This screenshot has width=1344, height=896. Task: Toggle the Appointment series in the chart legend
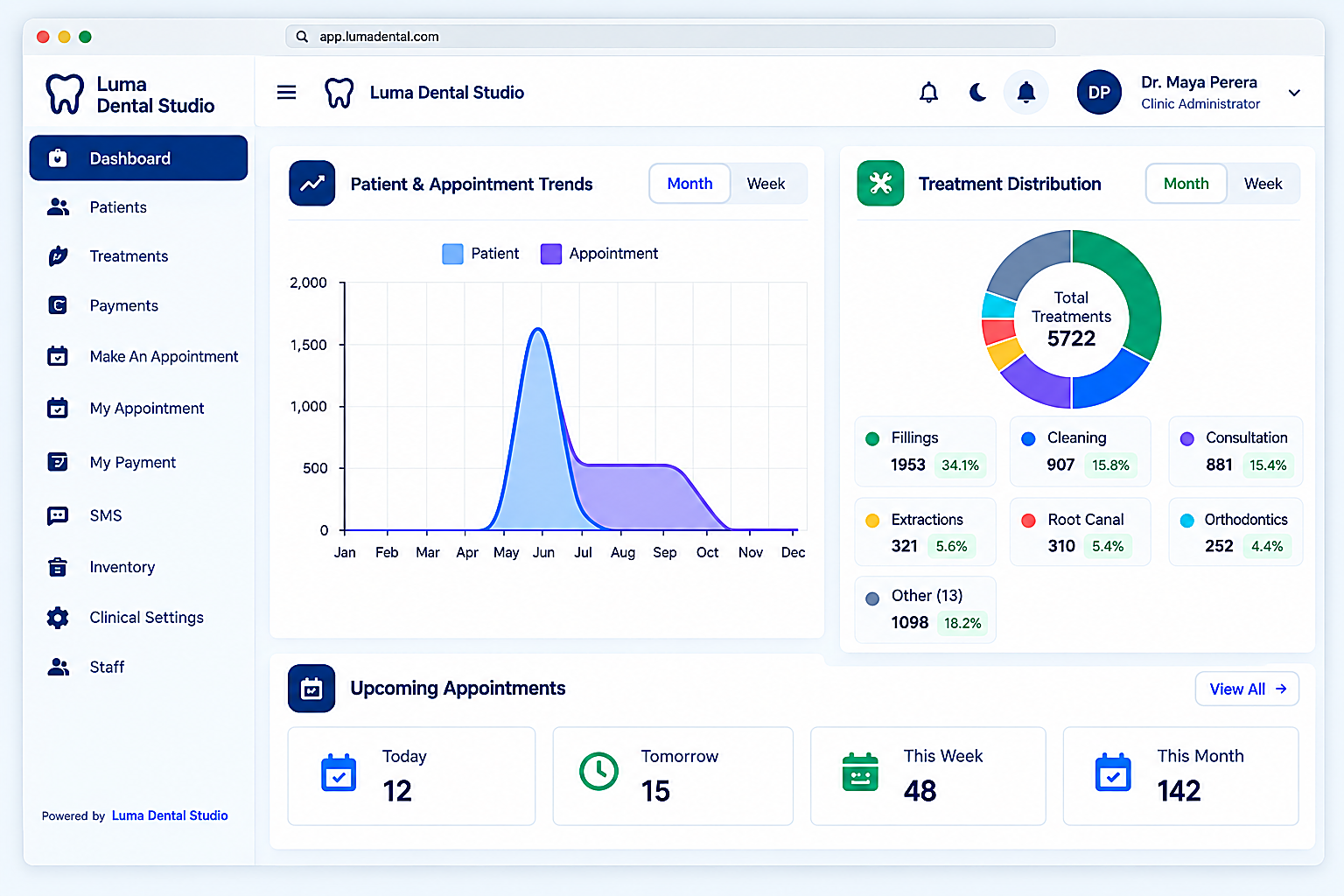point(599,254)
